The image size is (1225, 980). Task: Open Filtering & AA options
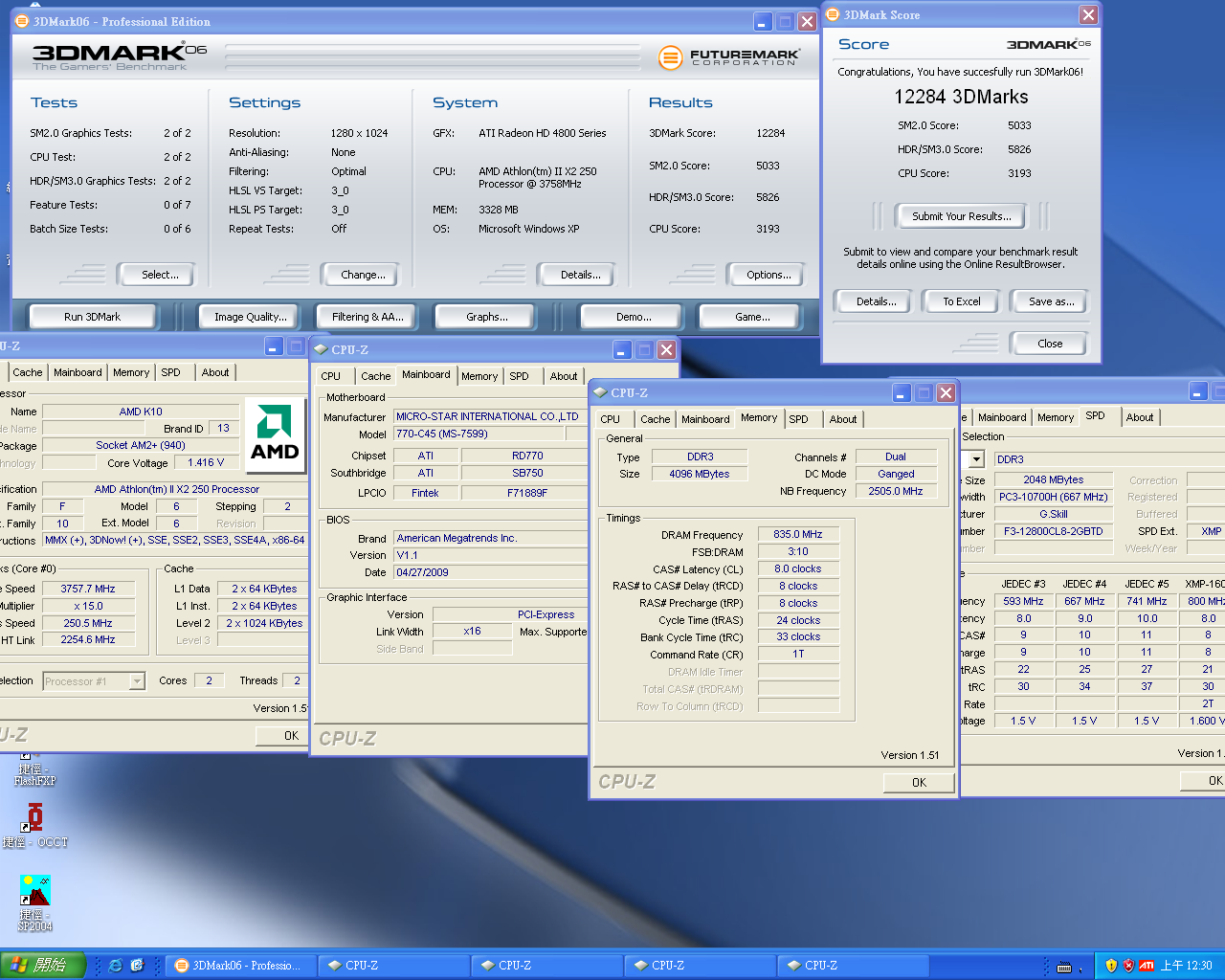click(367, 317)
